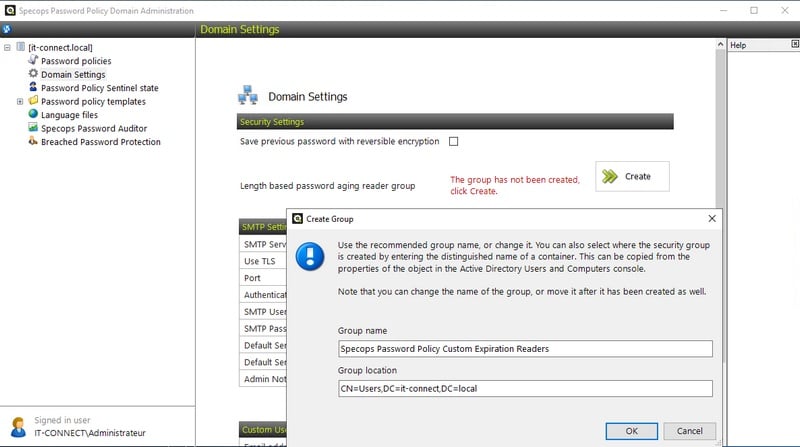800x447 pixels.
Task: Open Password policy templates
Action: (93, 102)
